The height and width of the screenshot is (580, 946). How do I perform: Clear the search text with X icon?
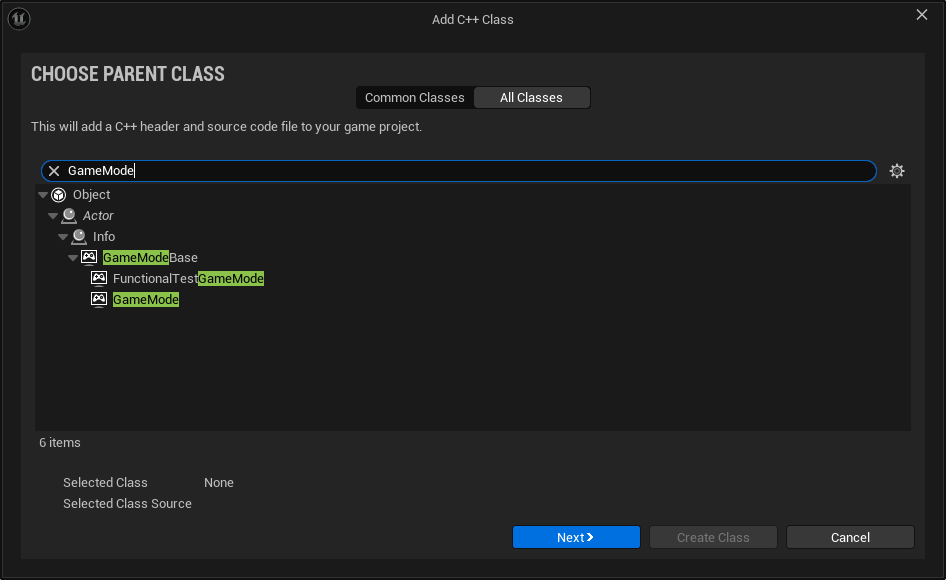[x=54, y=171]
